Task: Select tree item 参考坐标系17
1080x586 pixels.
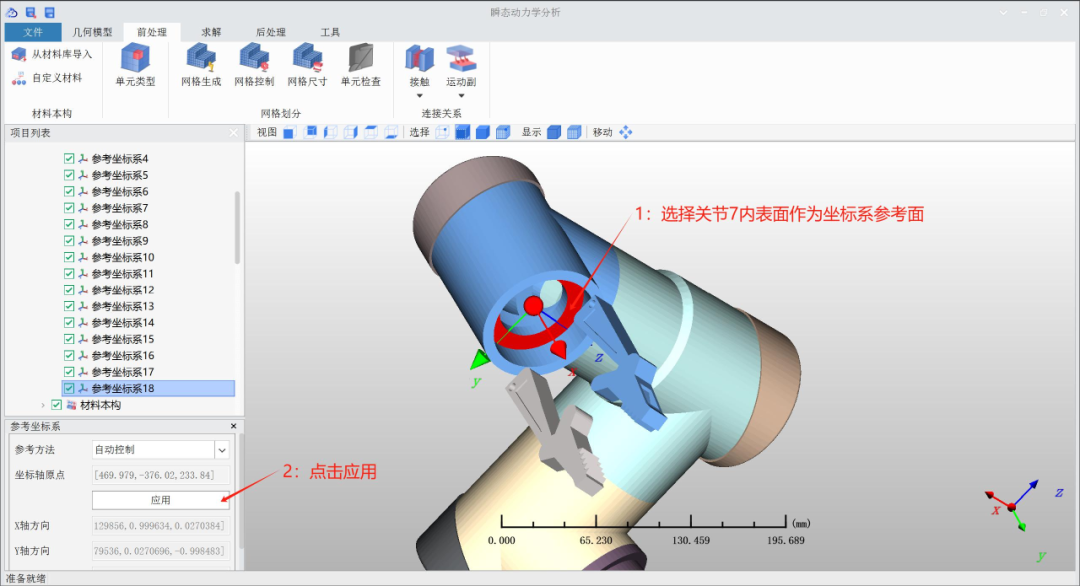Action: pyautogui.click(x=123, y=372)
